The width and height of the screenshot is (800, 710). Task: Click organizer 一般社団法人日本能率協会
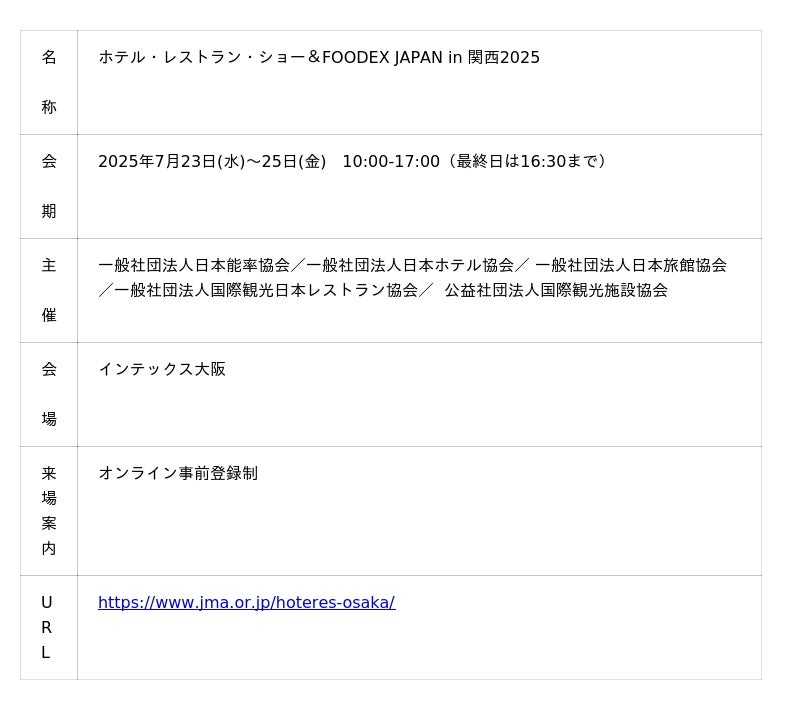194,266
